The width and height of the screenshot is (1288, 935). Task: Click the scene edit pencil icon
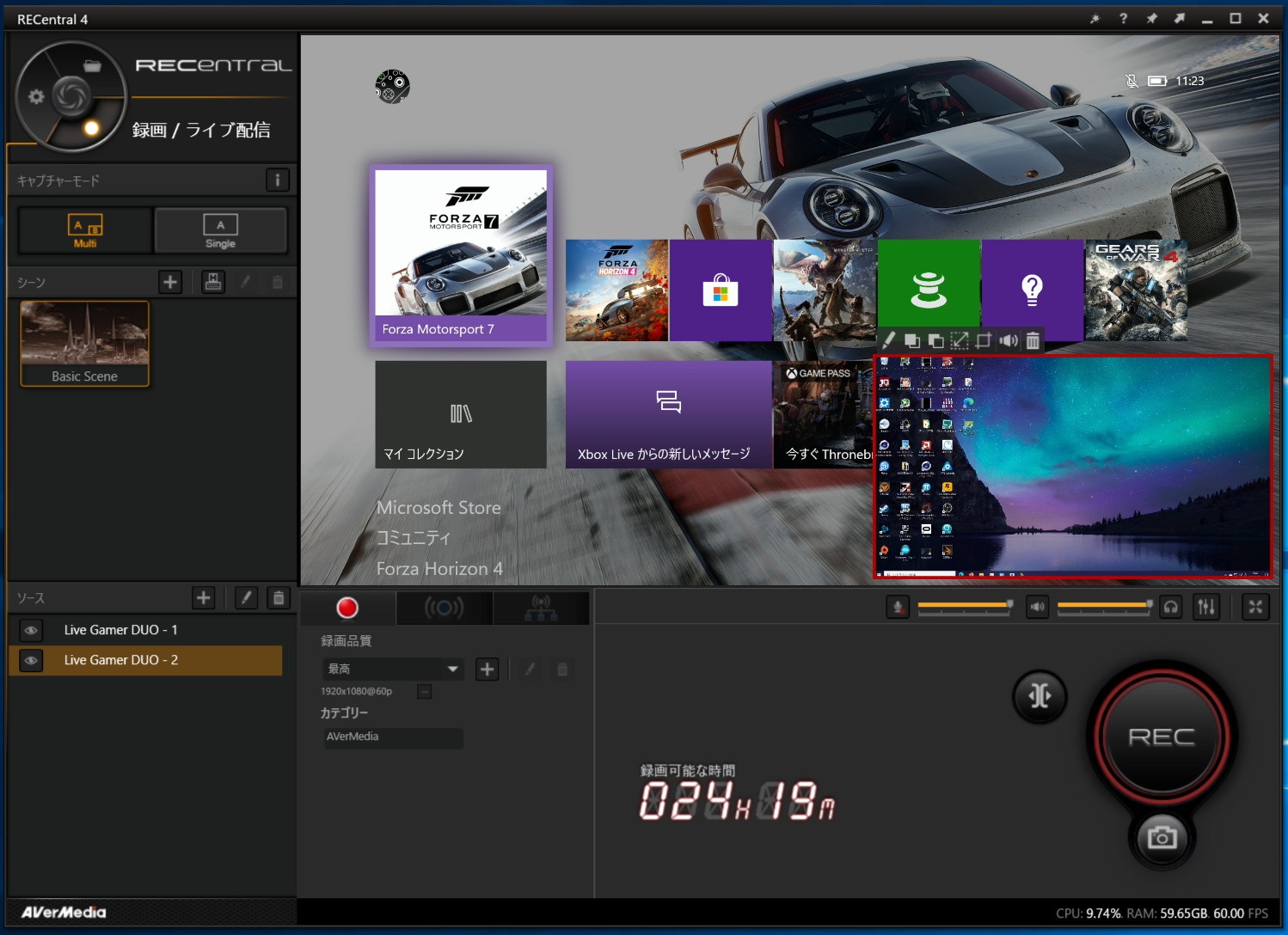(x=246, y=282)
